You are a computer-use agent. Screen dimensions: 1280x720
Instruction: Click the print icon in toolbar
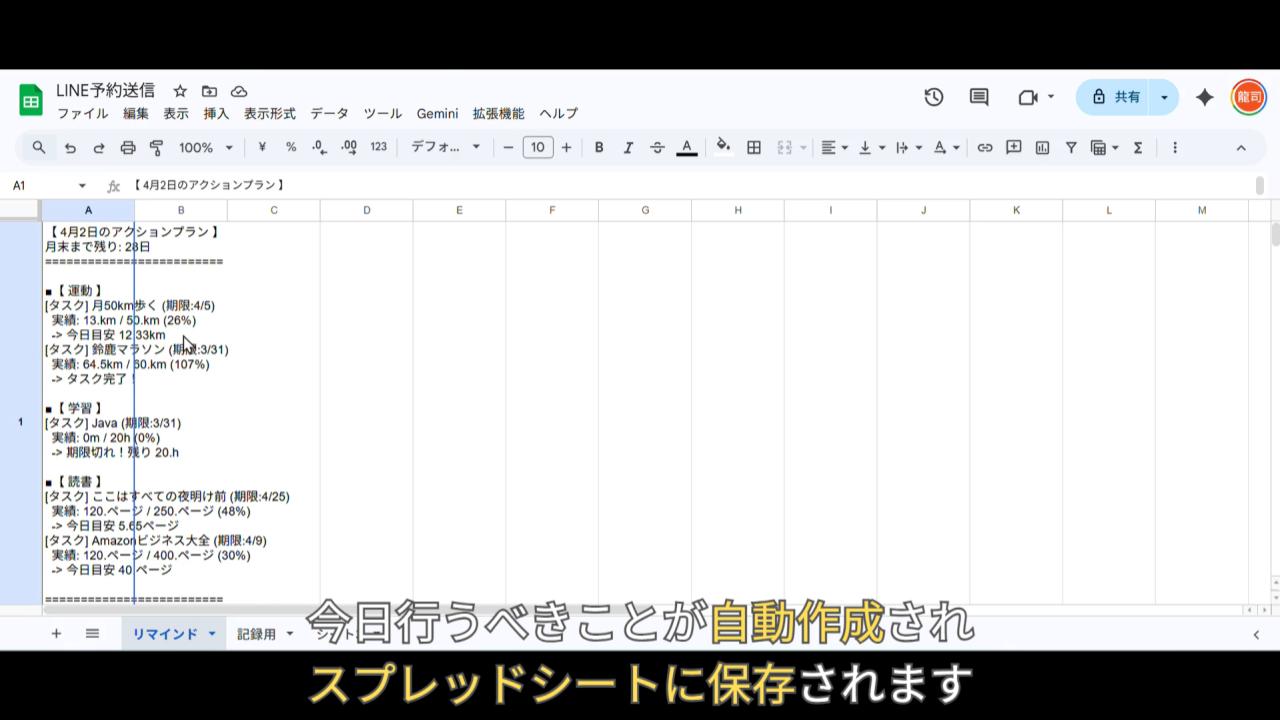coord(128,148)
